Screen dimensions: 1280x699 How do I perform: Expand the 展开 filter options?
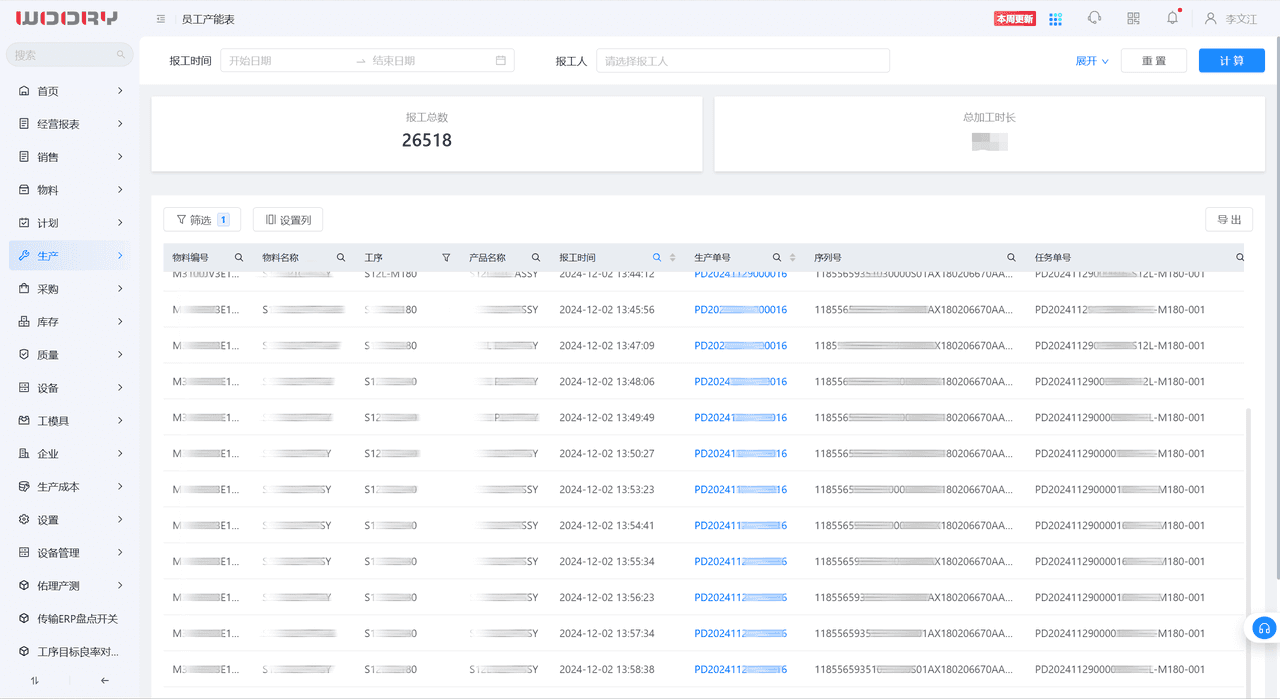click(1092, 61)
